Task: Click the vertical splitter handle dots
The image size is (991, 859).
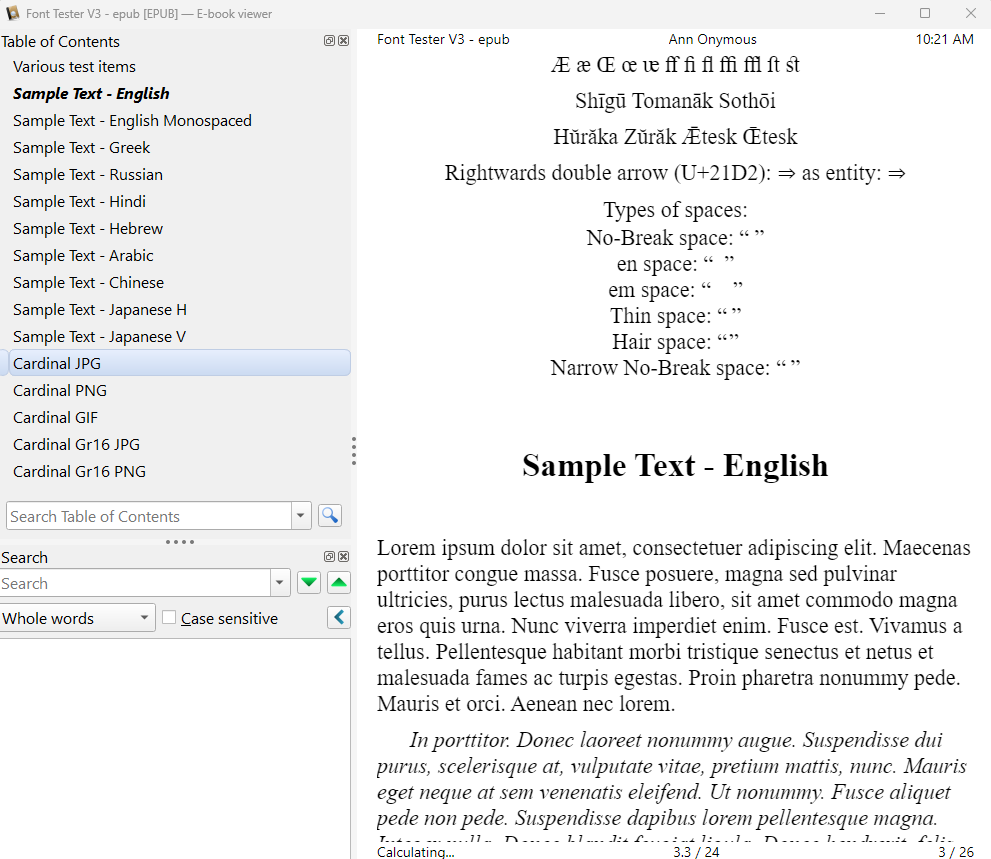Action: tap(354, 451)
